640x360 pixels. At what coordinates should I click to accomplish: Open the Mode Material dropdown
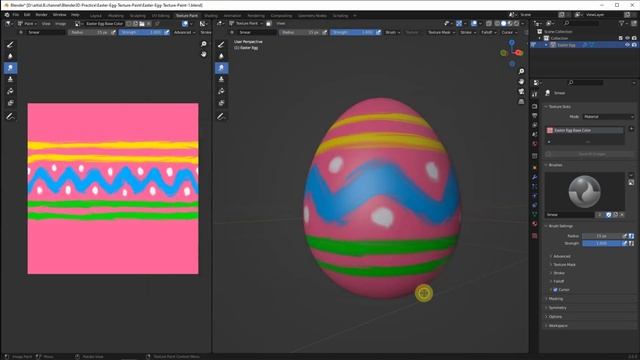(608, 117)
